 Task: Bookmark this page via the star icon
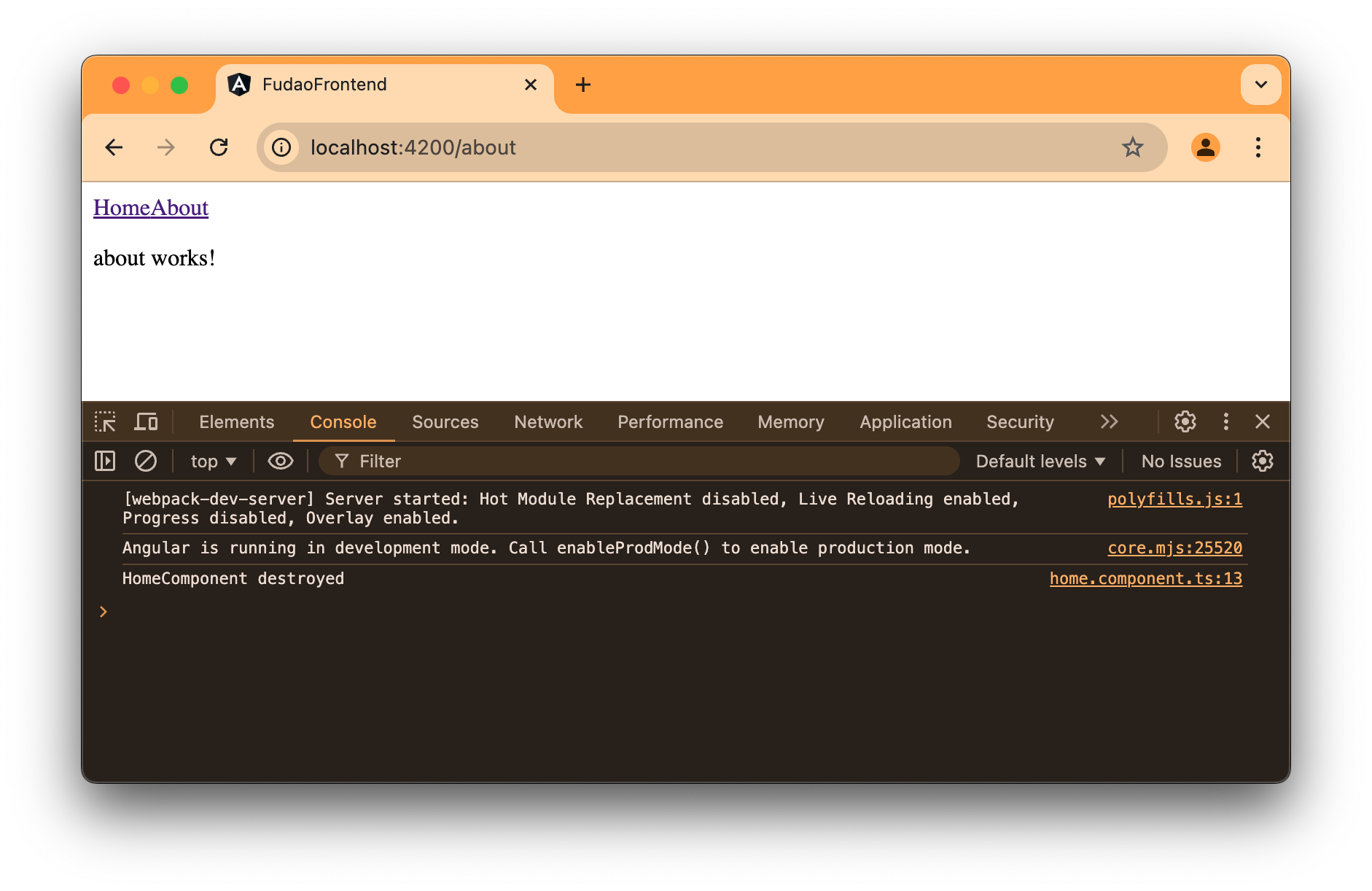[1132, 147]
